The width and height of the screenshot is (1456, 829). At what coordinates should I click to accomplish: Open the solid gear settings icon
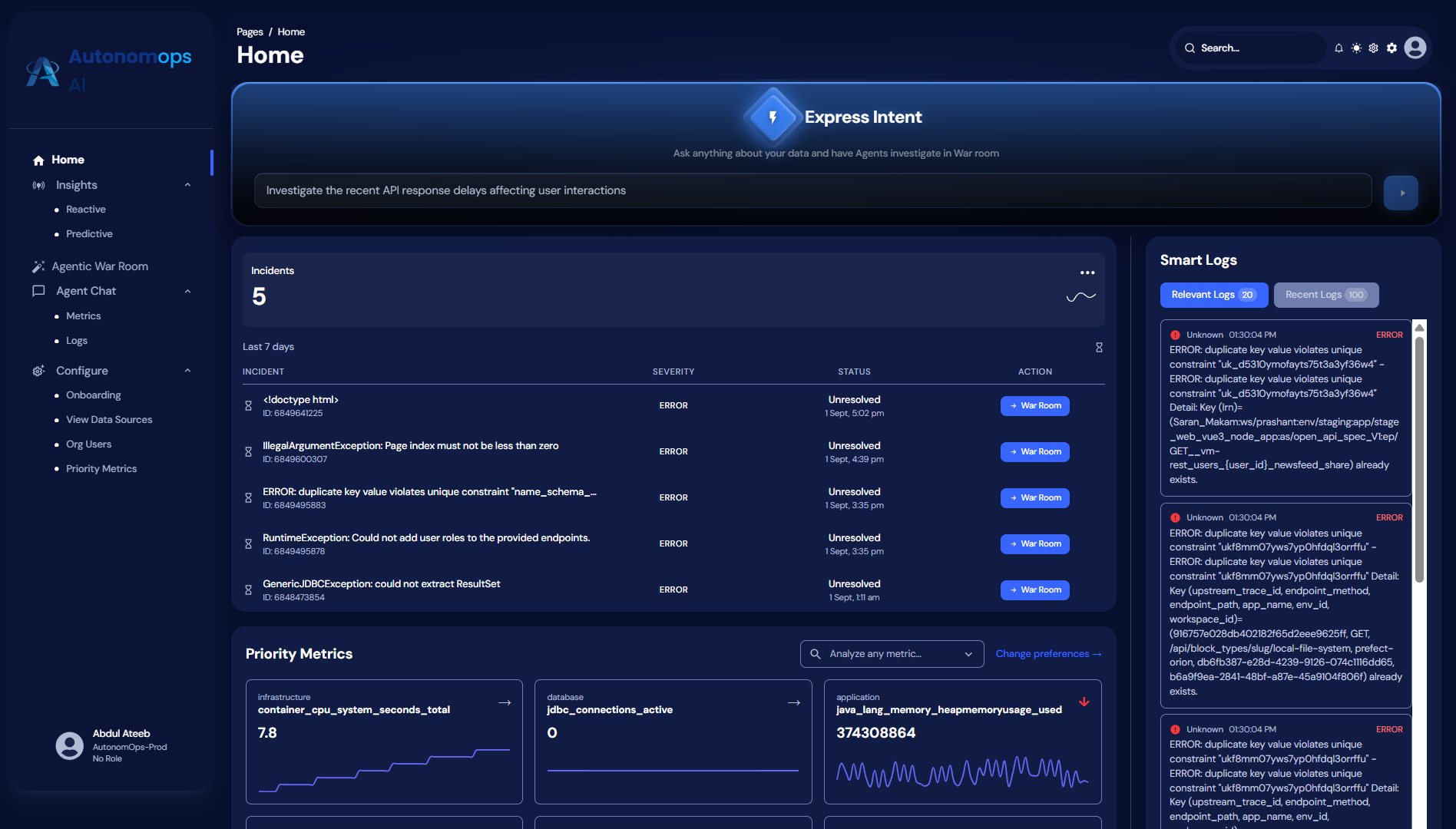(1391, 48)
